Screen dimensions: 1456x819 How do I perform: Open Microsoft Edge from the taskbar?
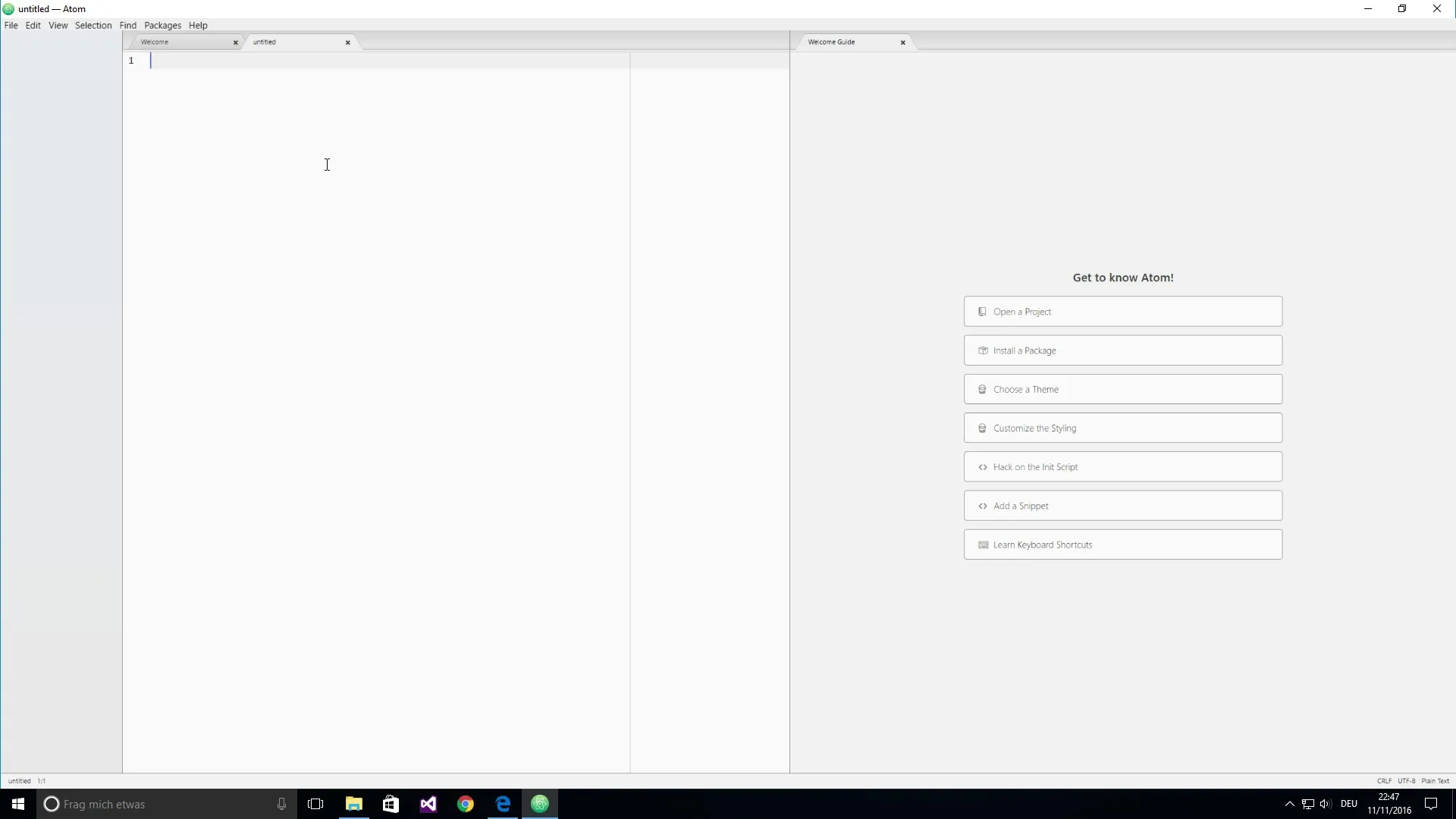coord(503,804)
